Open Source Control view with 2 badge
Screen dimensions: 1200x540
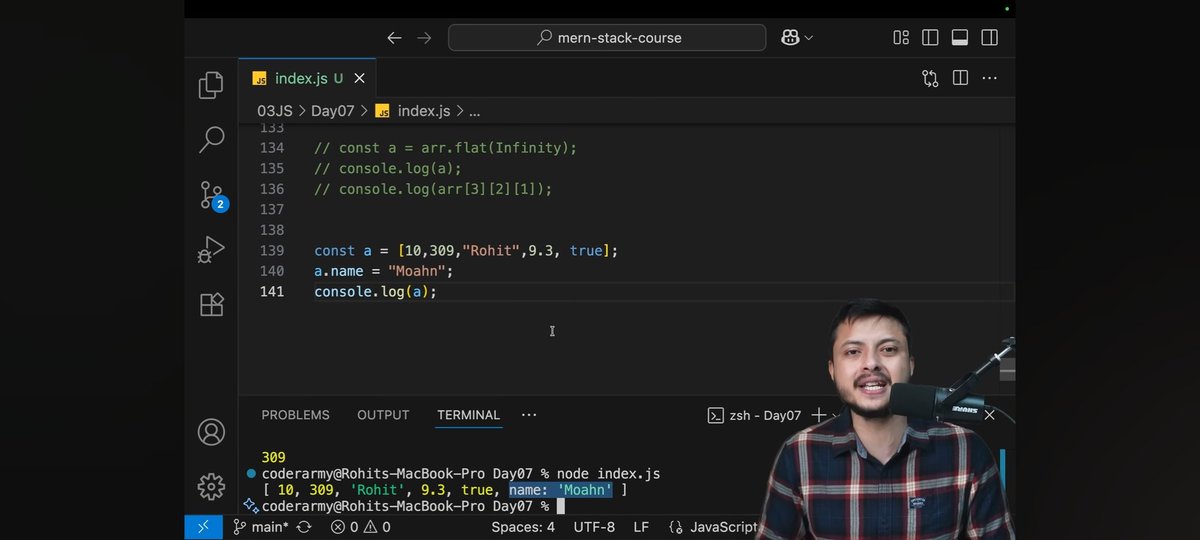click(x=212, y=195)
